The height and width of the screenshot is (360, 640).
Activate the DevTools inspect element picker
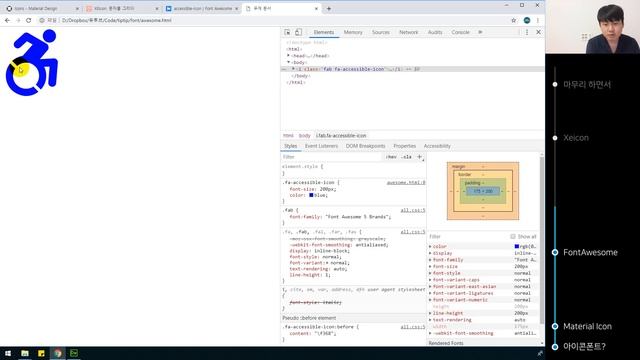coord(287,32)
